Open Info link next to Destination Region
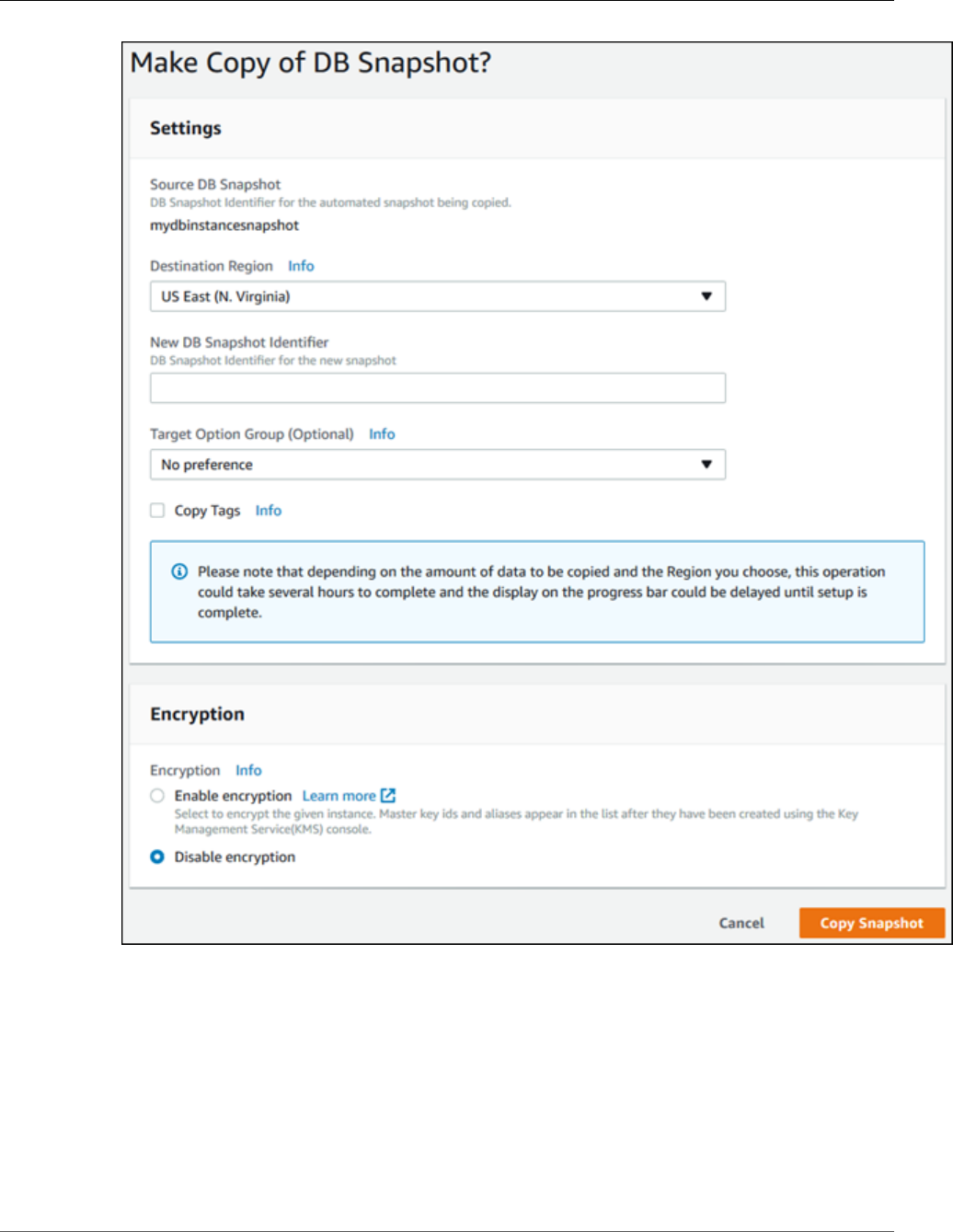This screenshot has width=953, height=1232. (301, 266)
